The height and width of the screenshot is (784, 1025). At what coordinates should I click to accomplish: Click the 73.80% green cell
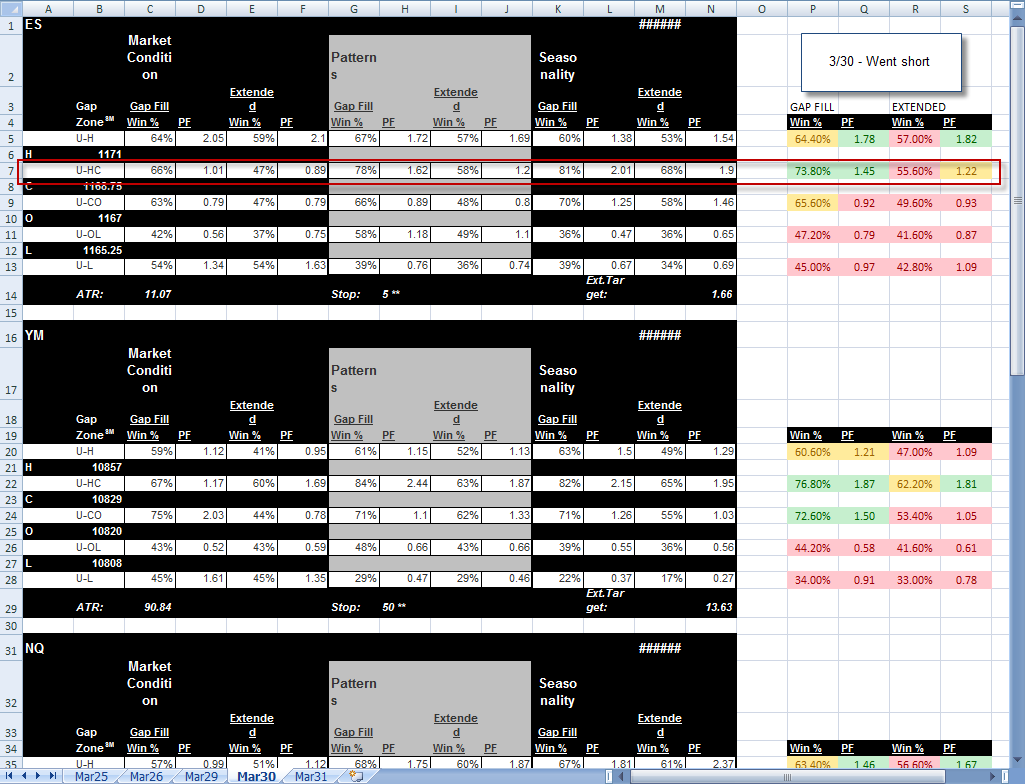pos(813,171)
